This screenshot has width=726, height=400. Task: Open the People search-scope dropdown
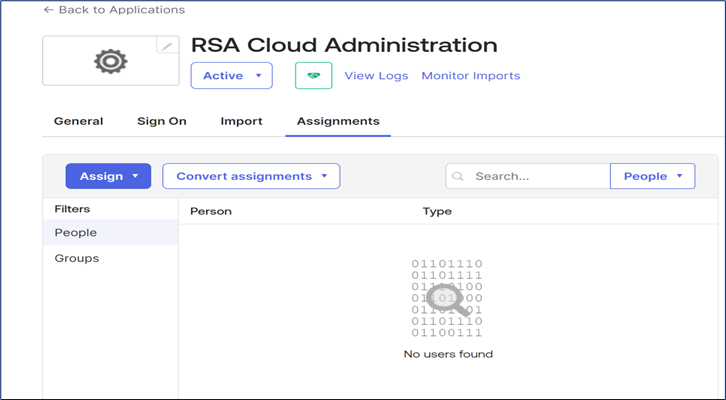pyautogui.click(x=652, y=177)
